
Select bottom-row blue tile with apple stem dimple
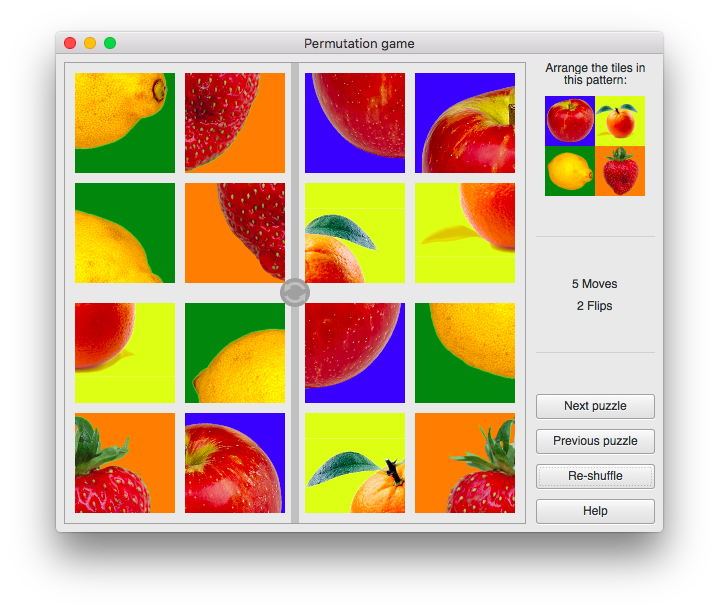pos(235,463)
